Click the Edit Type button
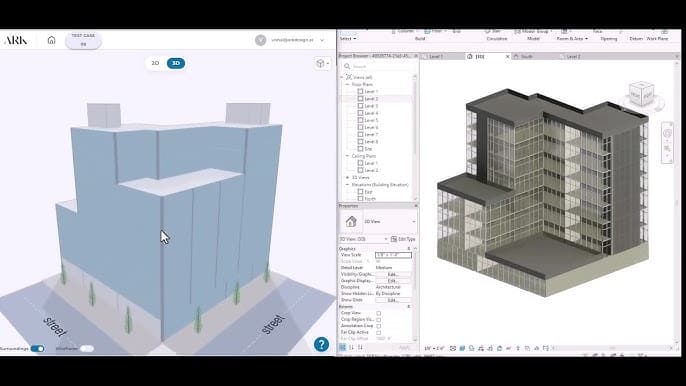Viewport: 686px width, 386px height. (x=403, y=239)
